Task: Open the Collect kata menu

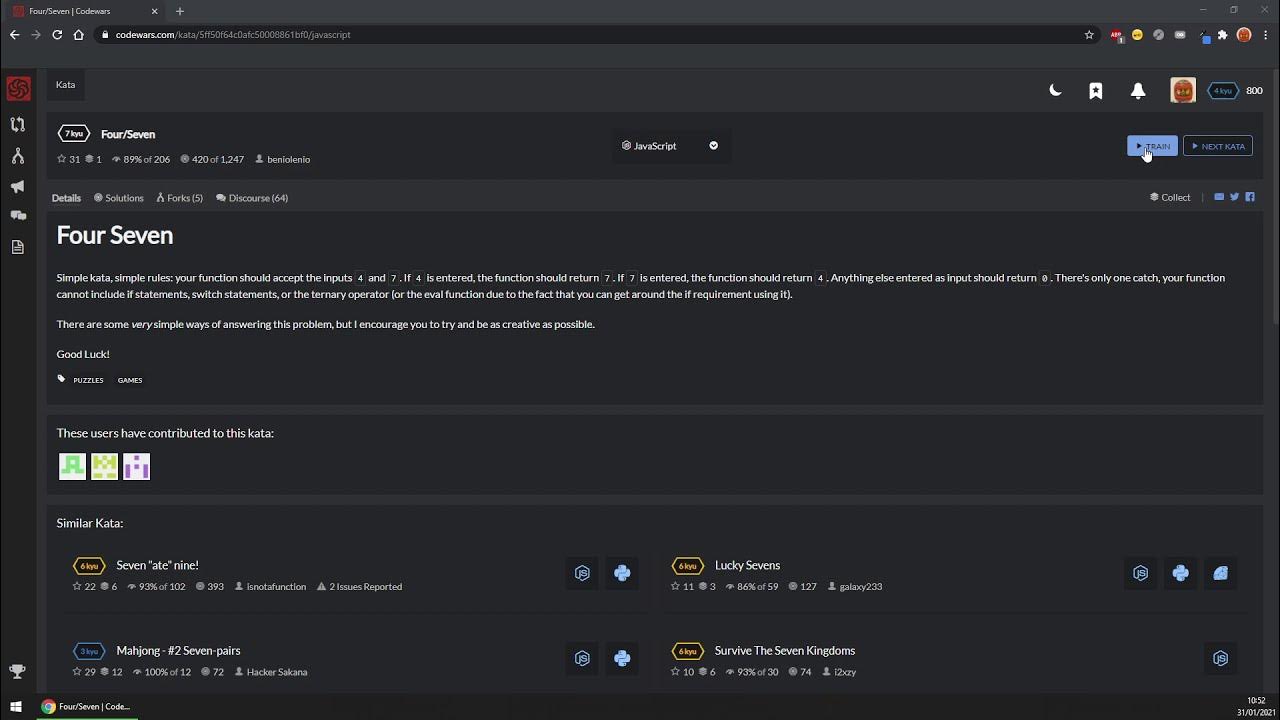Action: [1170, 198]
